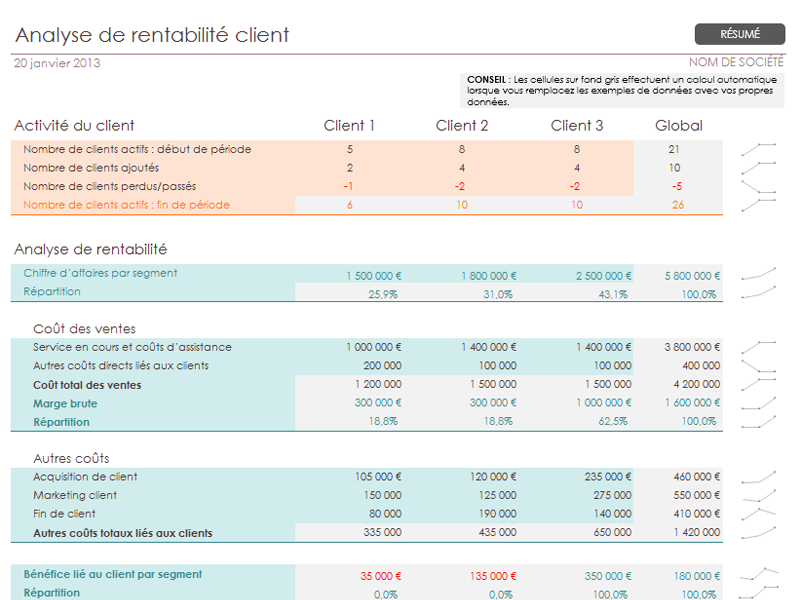
Task: Click sparkline for 'Service en cours' row
Action: [759, 347]
